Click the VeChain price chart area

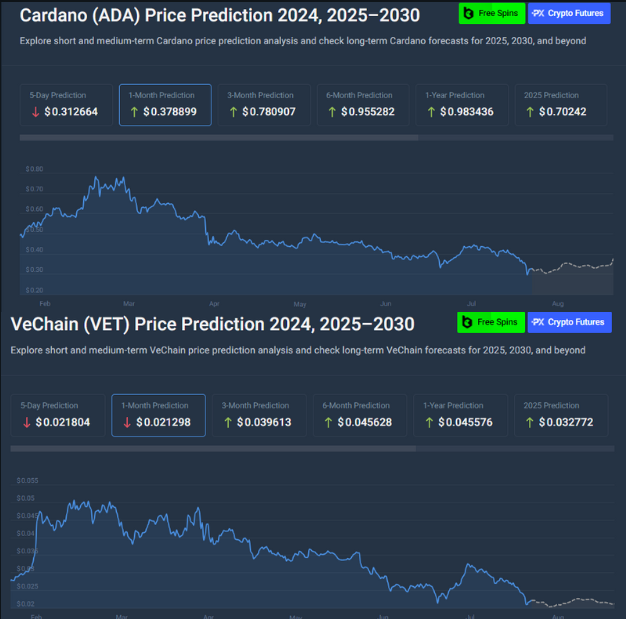[x=300, y=540]
